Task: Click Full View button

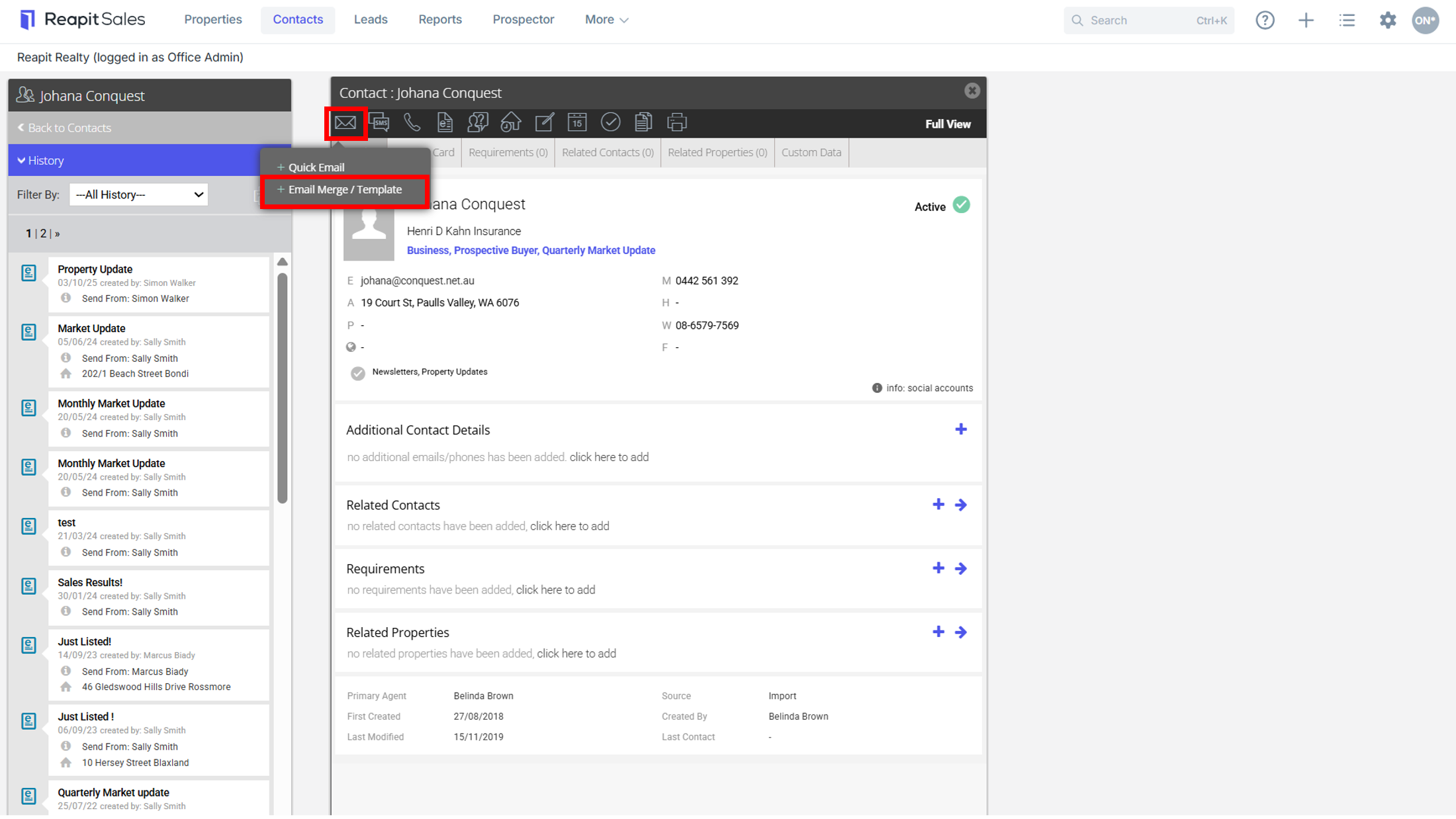Action: tap(948, 124)
